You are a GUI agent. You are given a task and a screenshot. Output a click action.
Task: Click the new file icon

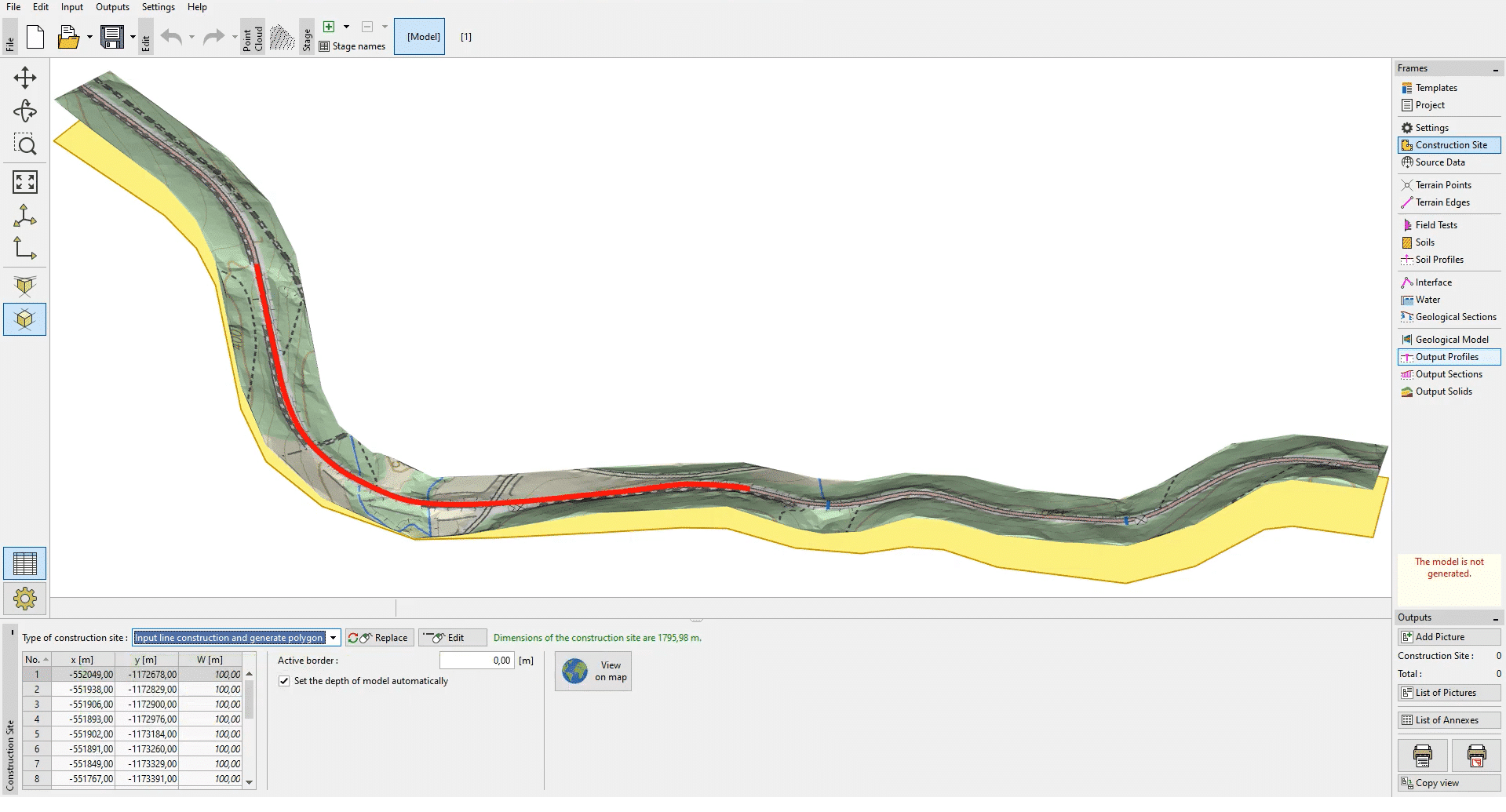pyautogui.click(x=35, y=37)
